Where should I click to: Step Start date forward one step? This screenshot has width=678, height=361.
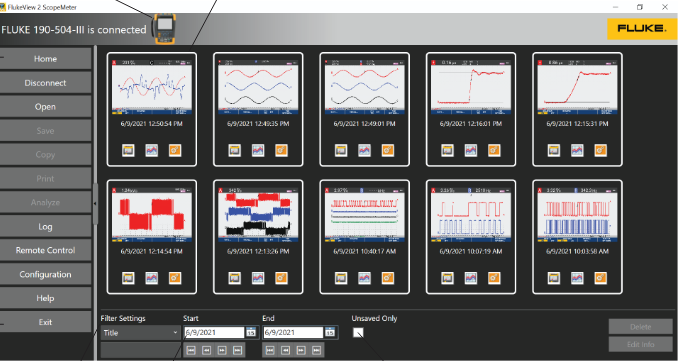pos(222,350)
